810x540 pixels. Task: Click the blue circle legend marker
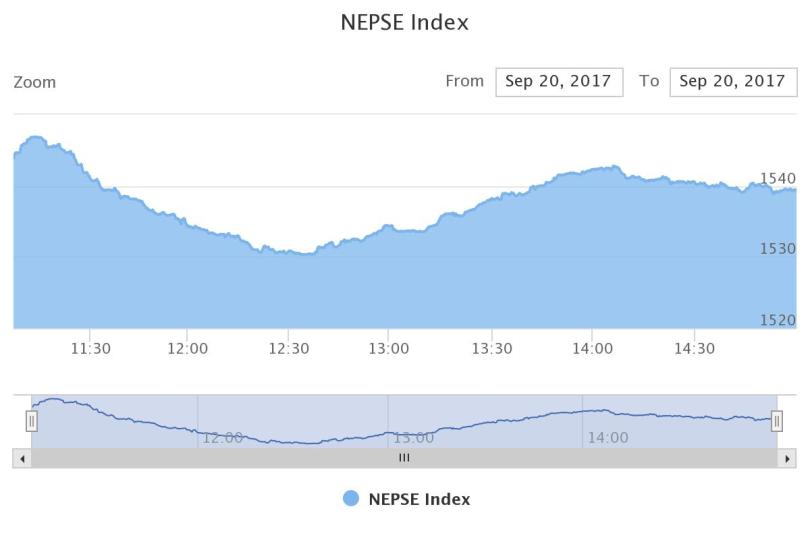351,499
